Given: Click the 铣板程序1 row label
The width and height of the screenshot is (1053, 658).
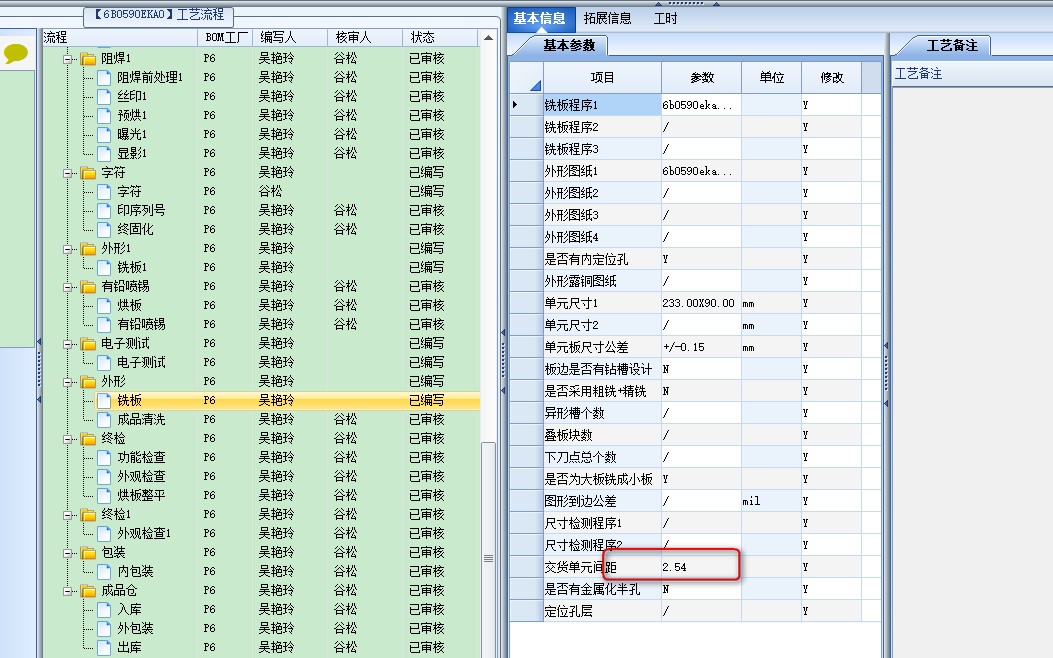Looking at the screenshot, I should (x=602, y=105).
